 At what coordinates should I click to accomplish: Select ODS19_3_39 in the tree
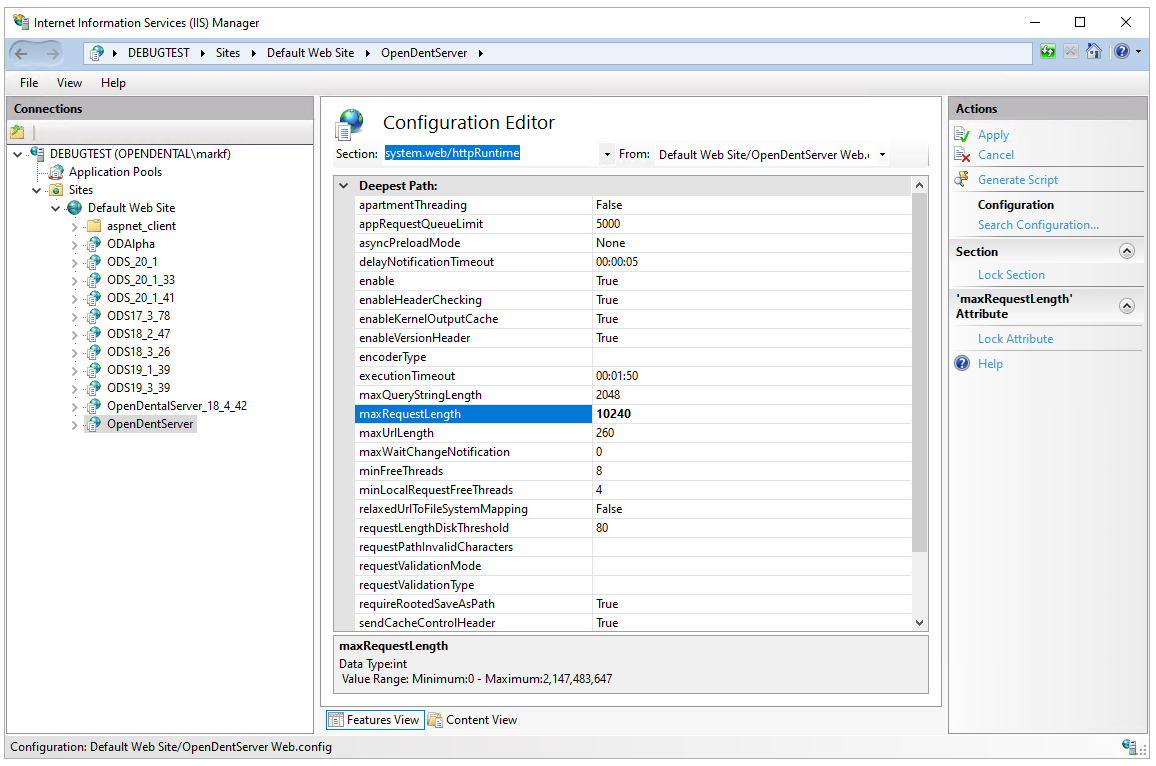click(x=139, y=388)
